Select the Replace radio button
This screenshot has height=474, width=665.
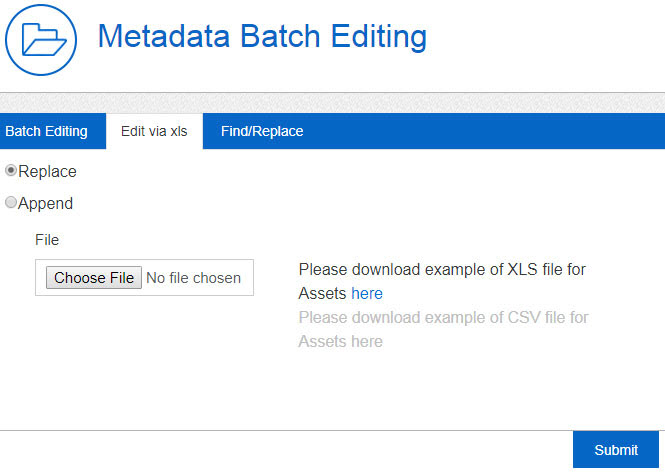point(11,171)
